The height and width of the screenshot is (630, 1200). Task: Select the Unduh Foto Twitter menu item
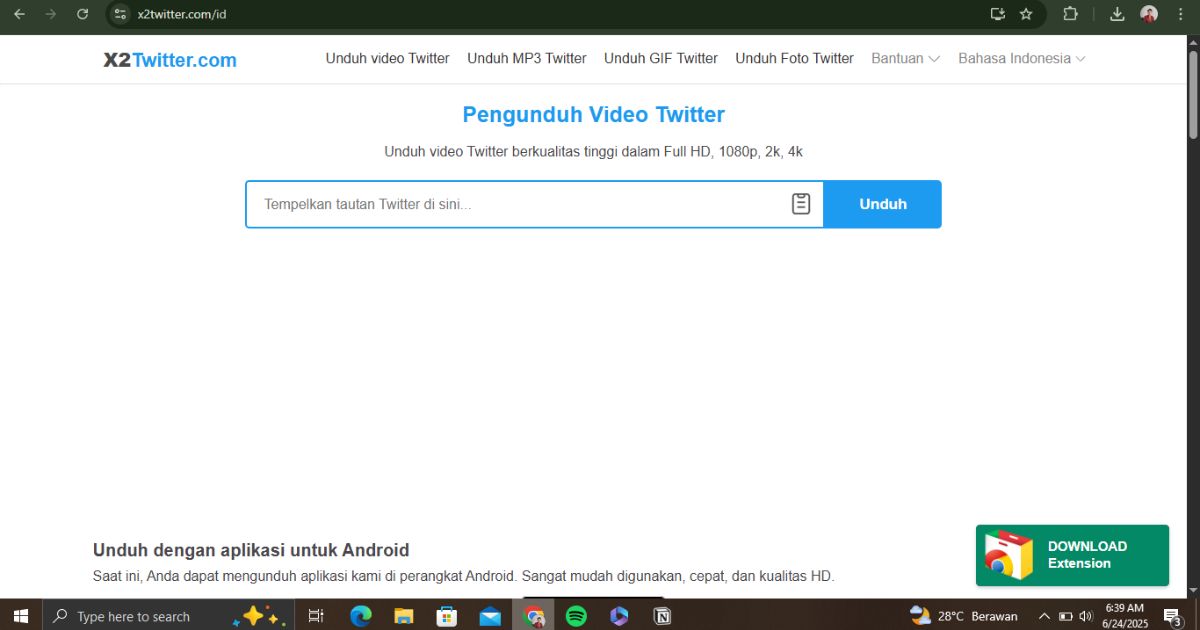pos(794,58)
